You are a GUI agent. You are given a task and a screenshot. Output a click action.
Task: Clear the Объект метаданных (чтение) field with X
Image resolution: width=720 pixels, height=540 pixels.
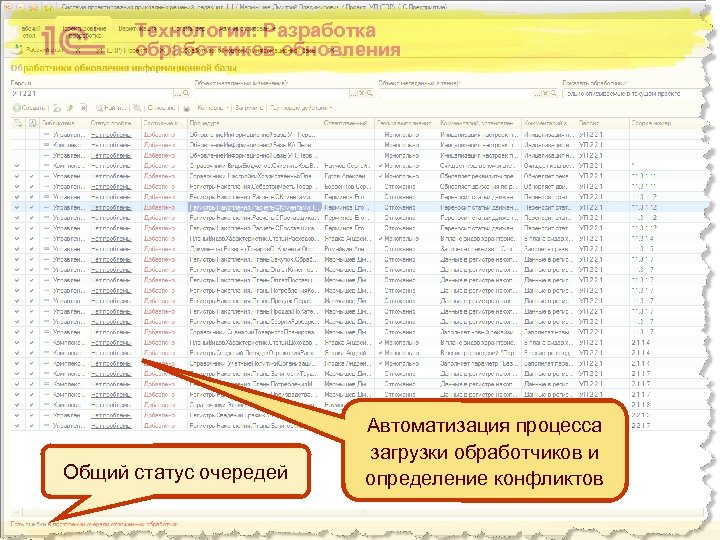point(545,93)
